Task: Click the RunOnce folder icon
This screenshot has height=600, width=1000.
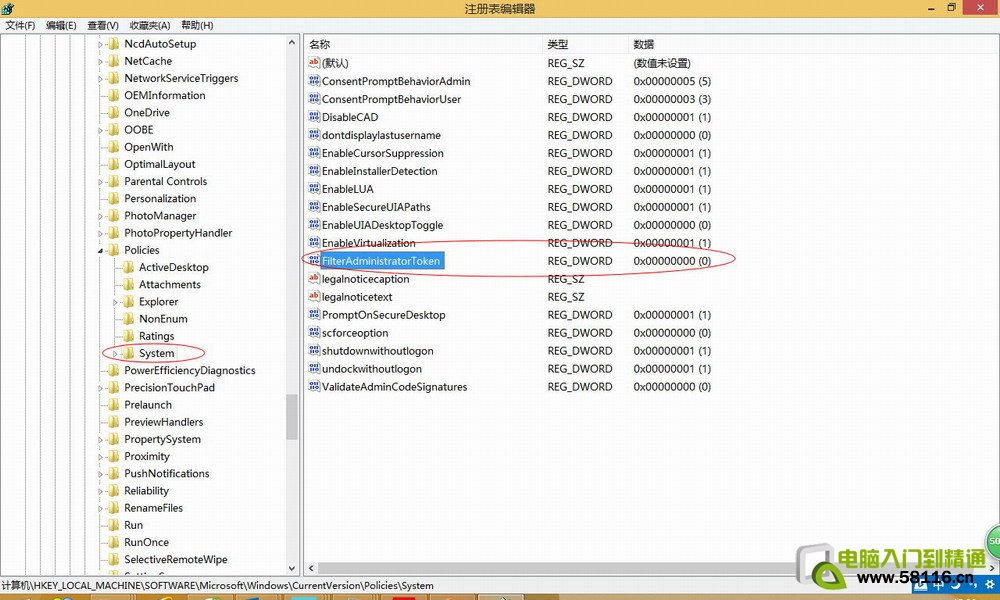Action: coord(114,543)
